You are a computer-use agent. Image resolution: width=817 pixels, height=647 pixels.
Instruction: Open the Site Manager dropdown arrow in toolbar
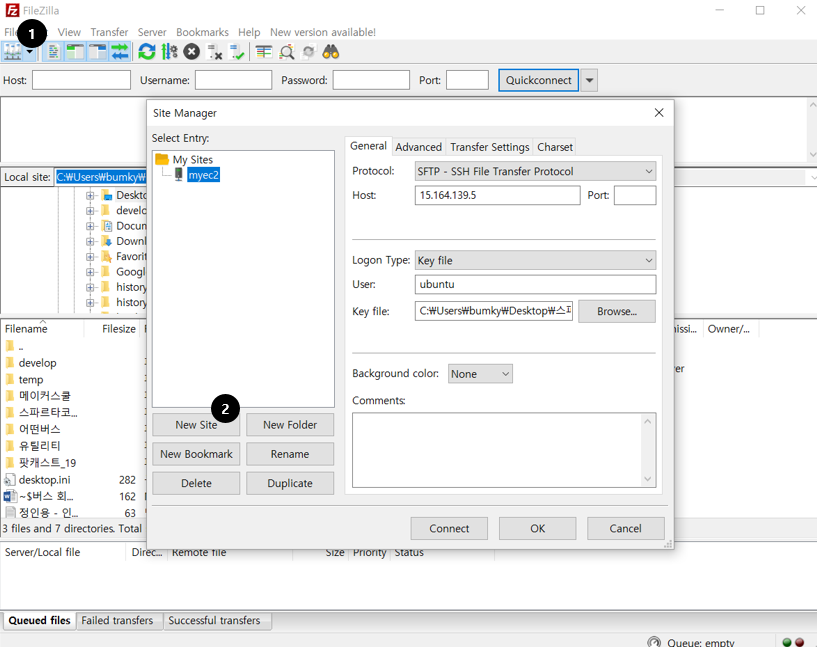[30, 52]
